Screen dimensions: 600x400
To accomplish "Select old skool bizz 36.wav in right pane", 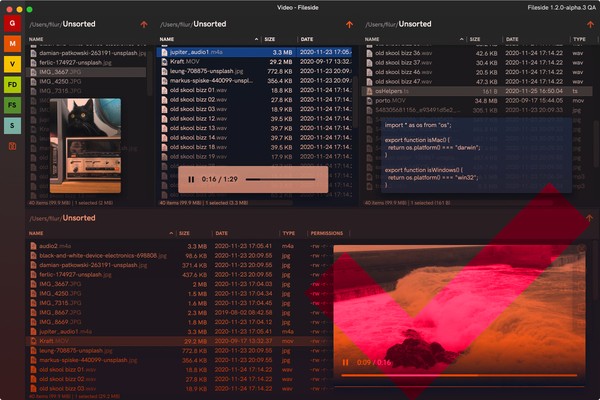I will click(x=477, y=53).
